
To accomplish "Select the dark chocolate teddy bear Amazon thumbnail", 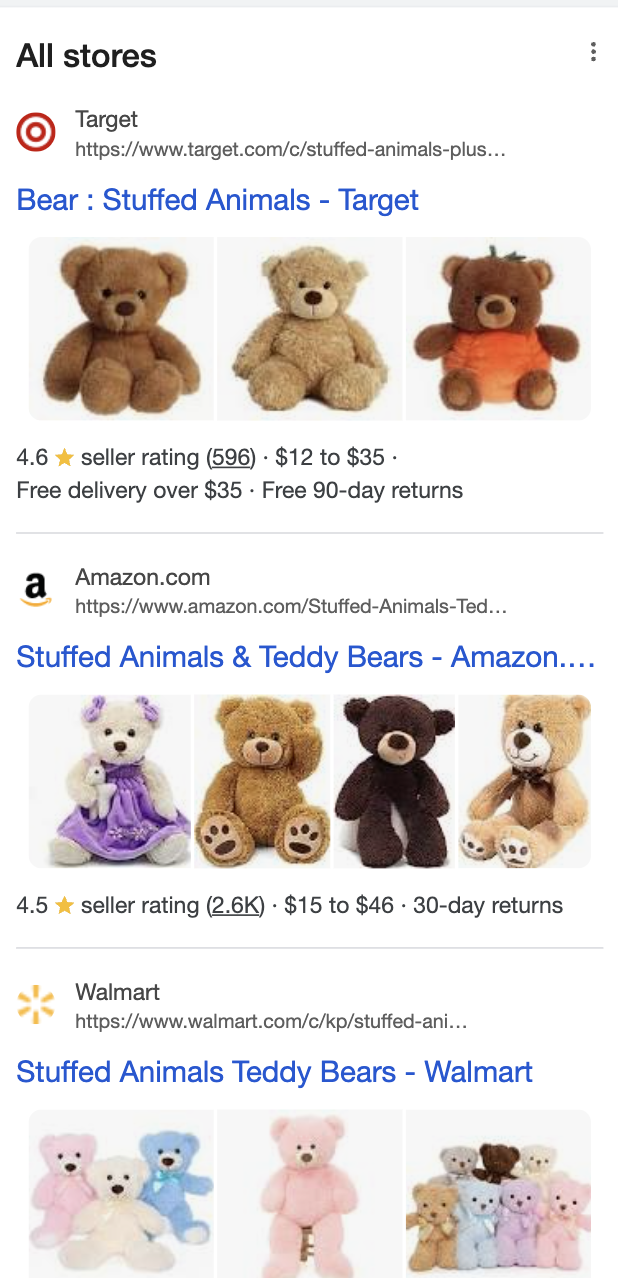I will pos(394,781).
